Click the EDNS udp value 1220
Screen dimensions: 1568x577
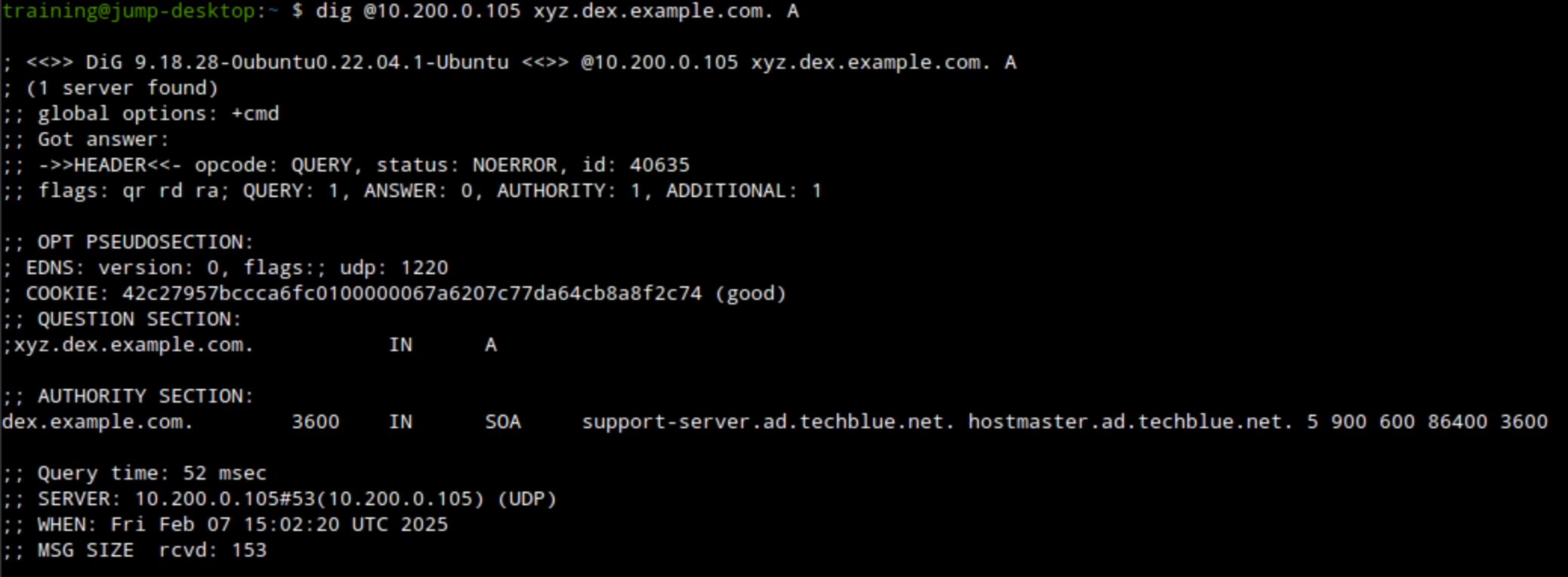tap(424, 268)
